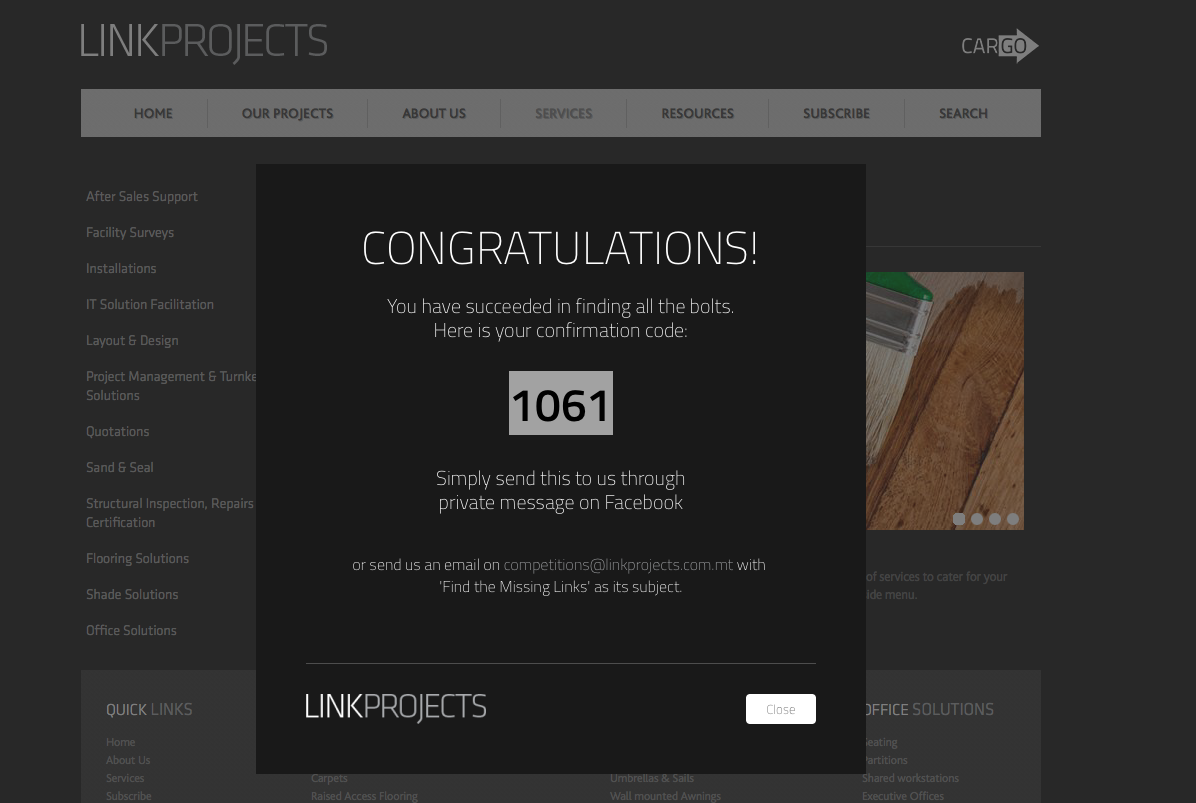1196x803 pixels.
Task: Open Structural Inspection, Repairs Certification
Action: tap(170, 512)
